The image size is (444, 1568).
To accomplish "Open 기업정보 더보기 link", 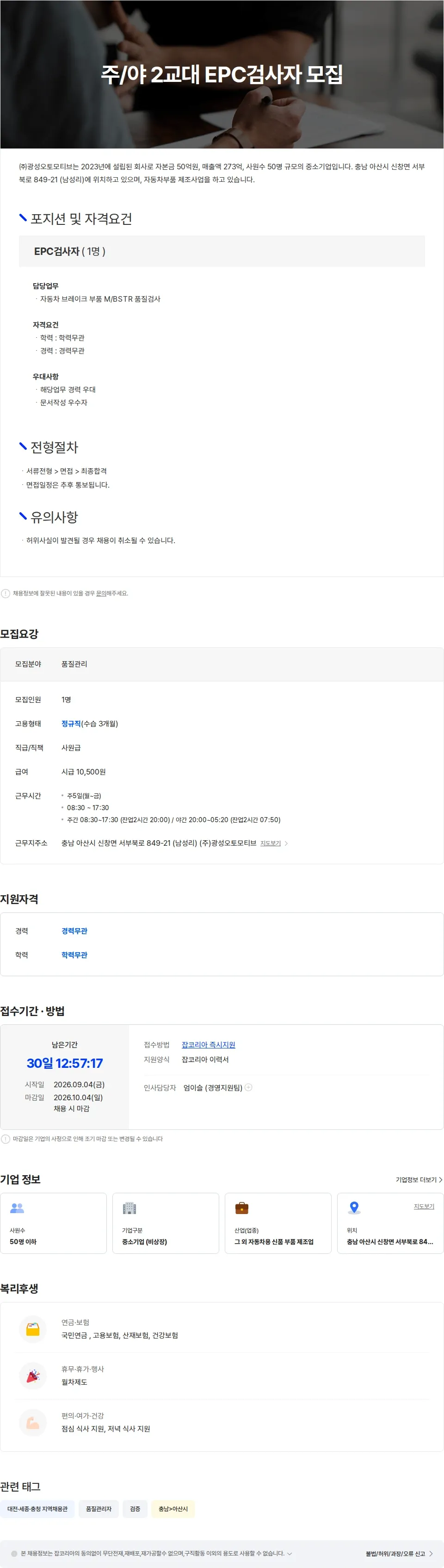I will pyautogui.click(x=419, y=1180).
